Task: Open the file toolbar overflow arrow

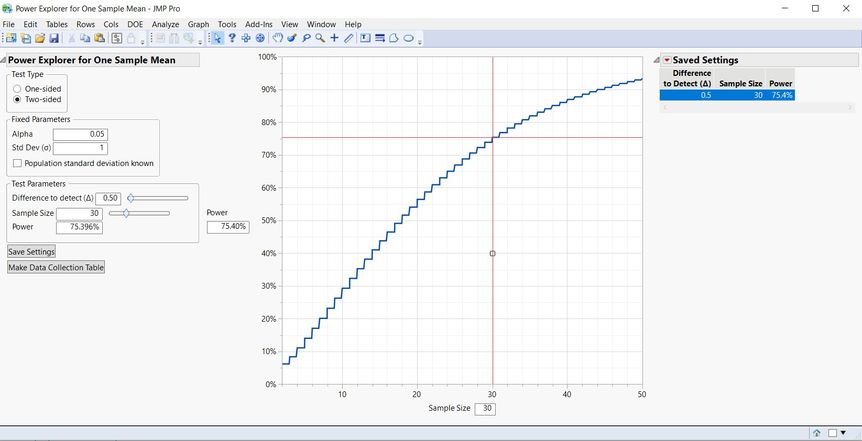Action: (142, 42)
